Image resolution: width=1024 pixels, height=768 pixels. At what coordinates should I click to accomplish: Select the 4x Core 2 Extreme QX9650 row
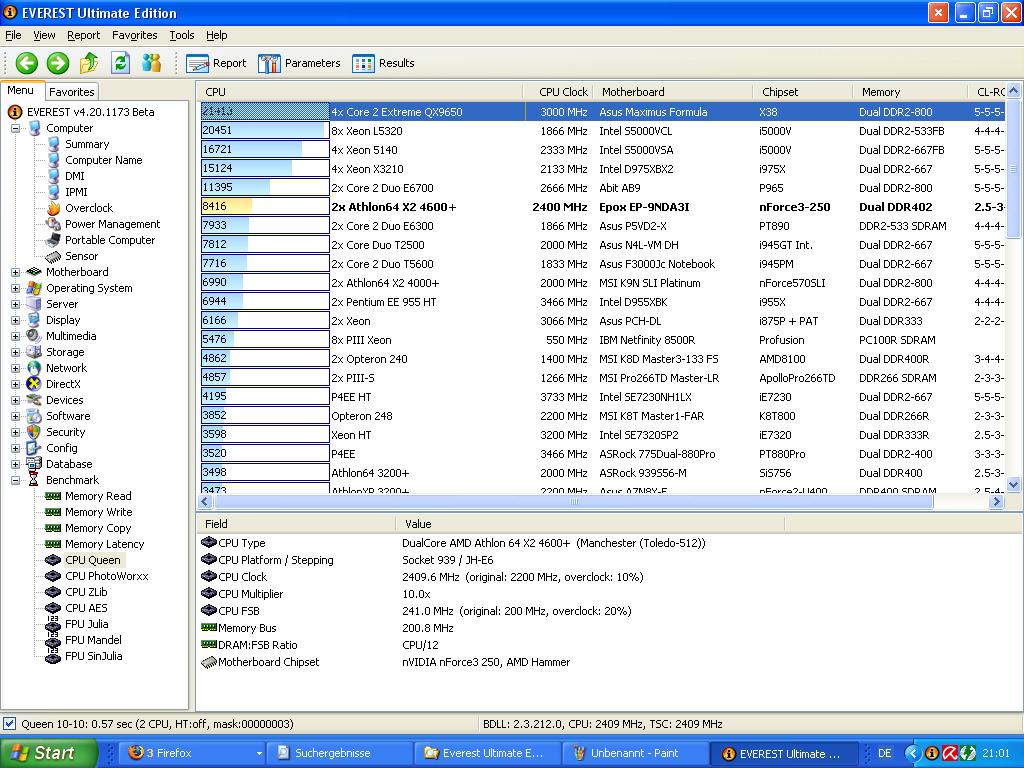(x=601, y=112)
